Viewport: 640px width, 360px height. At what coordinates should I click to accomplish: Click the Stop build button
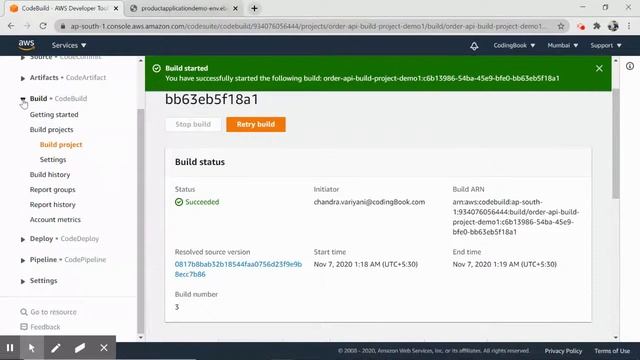pos(193,124)
